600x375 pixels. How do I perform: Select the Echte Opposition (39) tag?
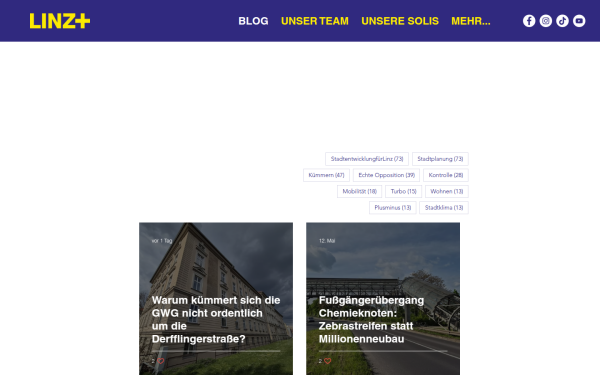click(386, 175)
